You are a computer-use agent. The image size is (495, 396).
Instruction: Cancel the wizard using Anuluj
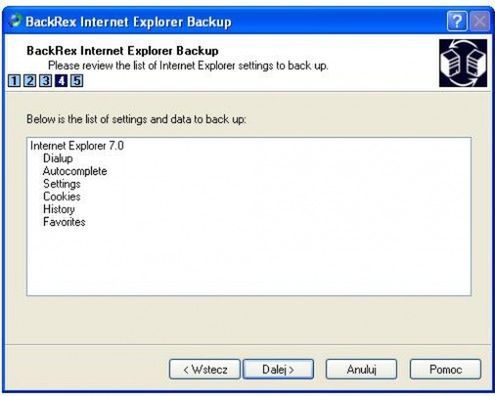point(361,369)
